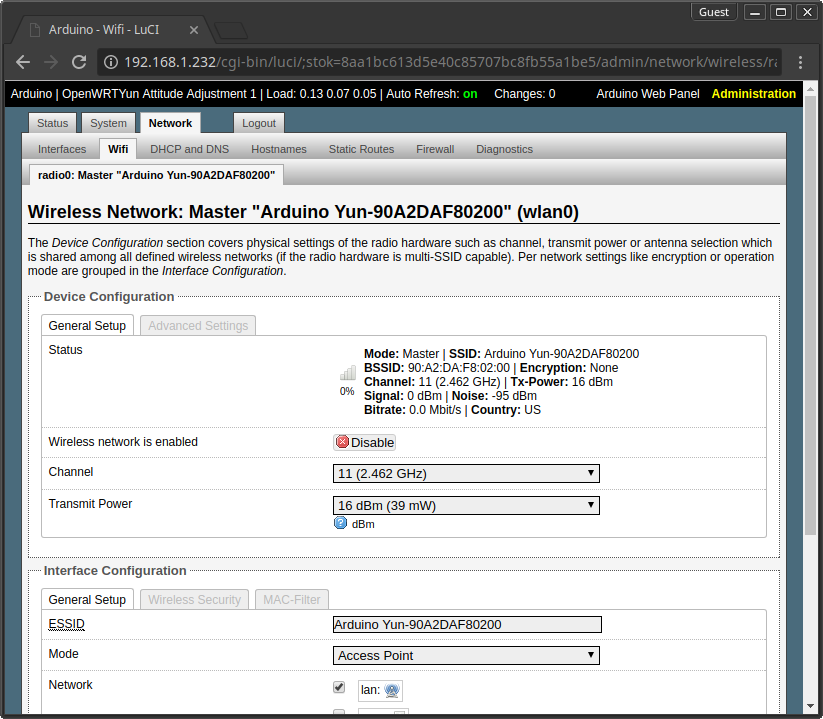This screenshot has height=719, width=823.
Task: Click the site info icon in address bar
Action: (112, 62)
